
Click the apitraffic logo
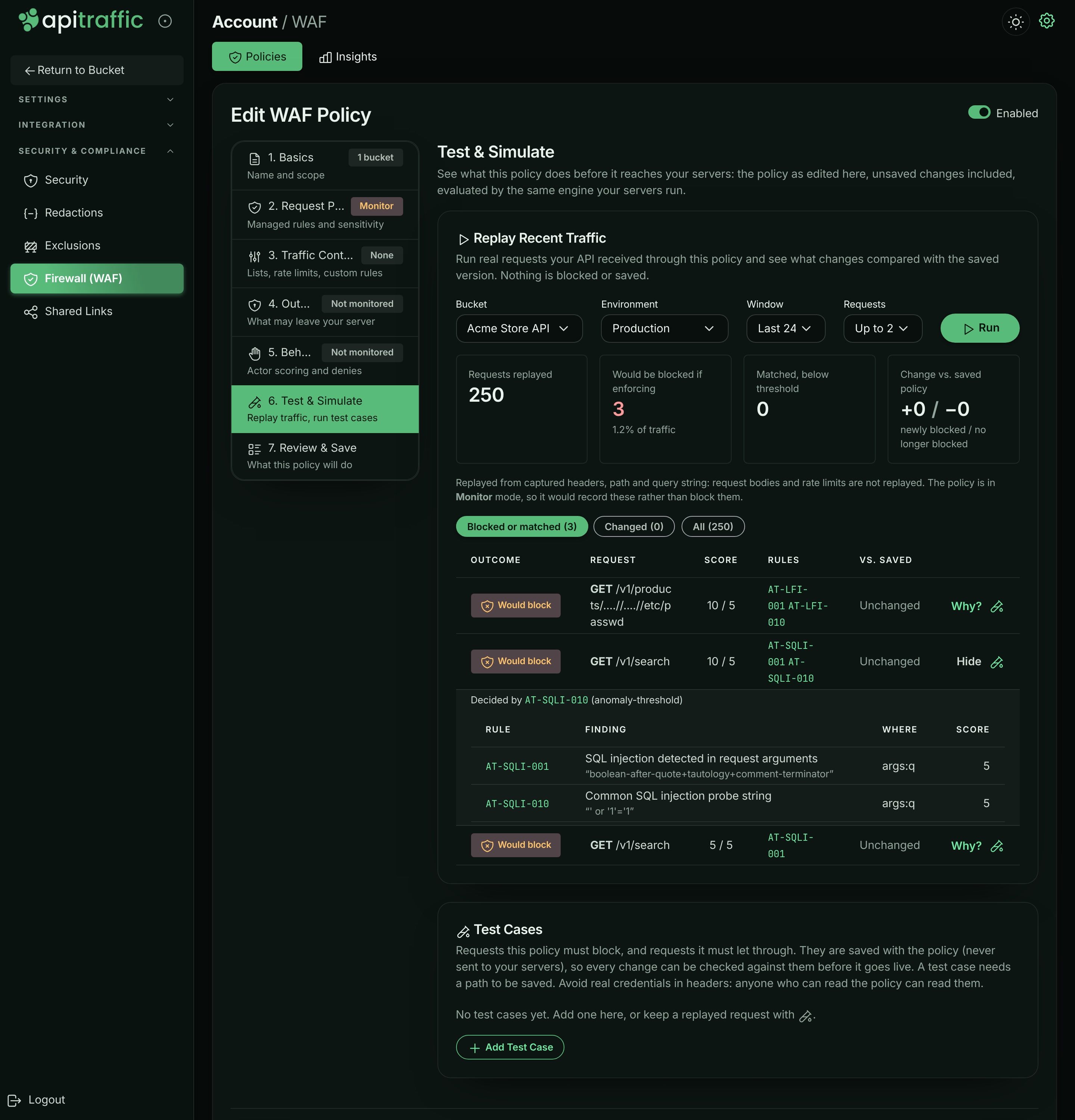[x=81, y=21]
